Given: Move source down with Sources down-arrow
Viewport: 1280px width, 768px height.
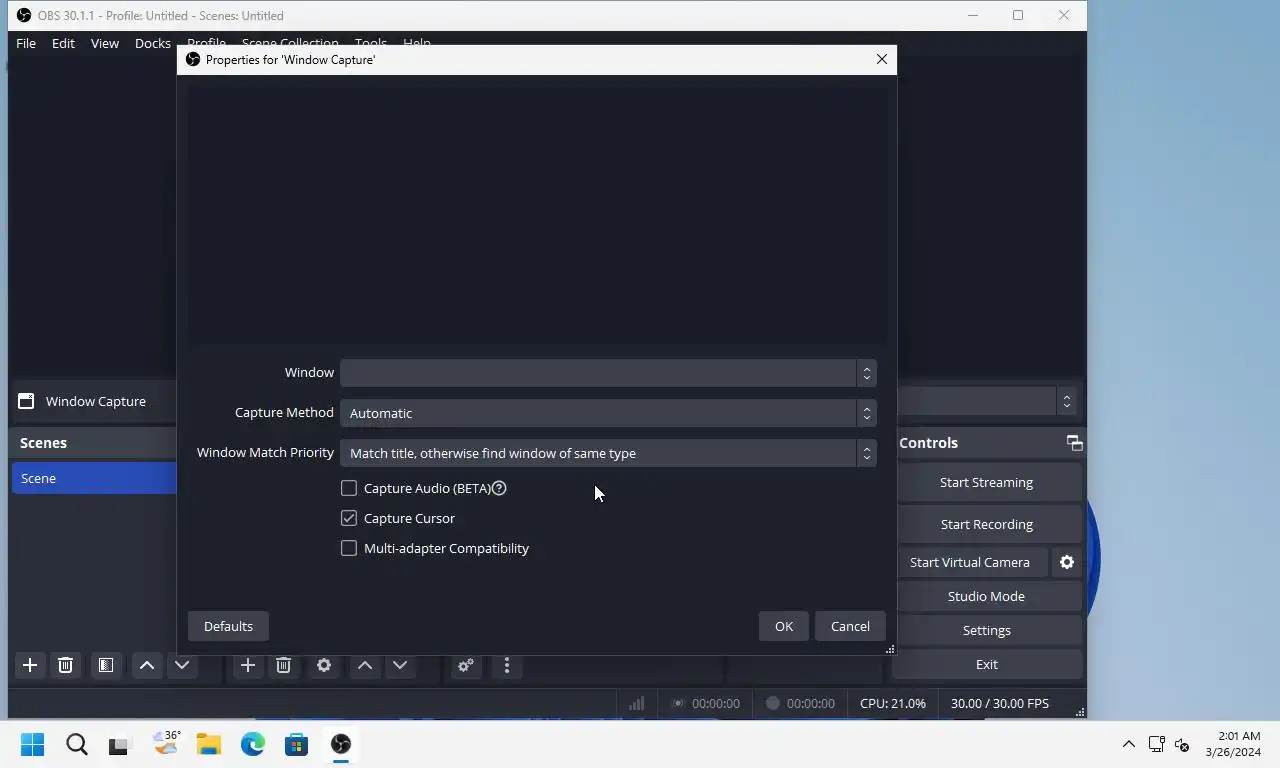Looking at the screenshot, I should pyautogui.click(x=400, y=665).
